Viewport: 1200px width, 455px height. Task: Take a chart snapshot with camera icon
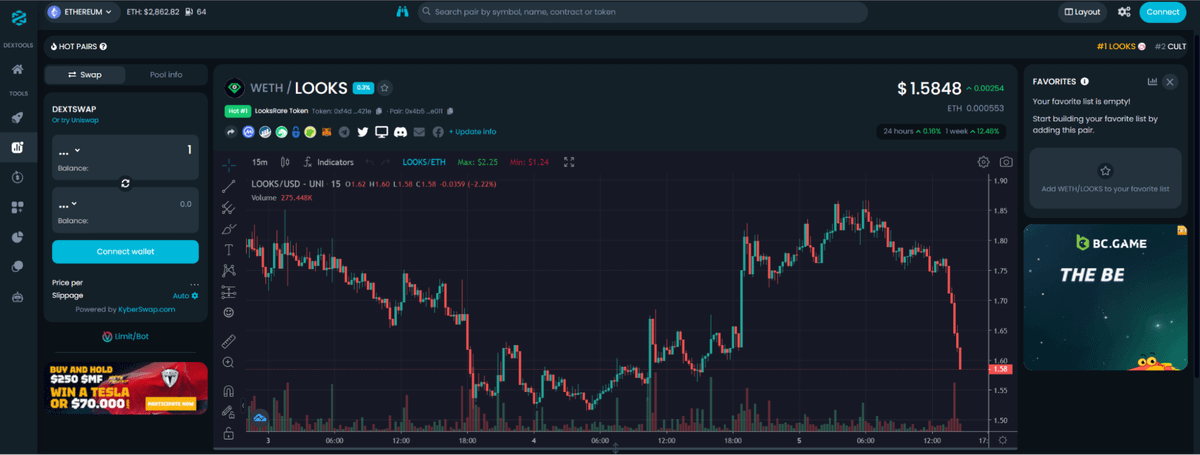(1006, 162)
